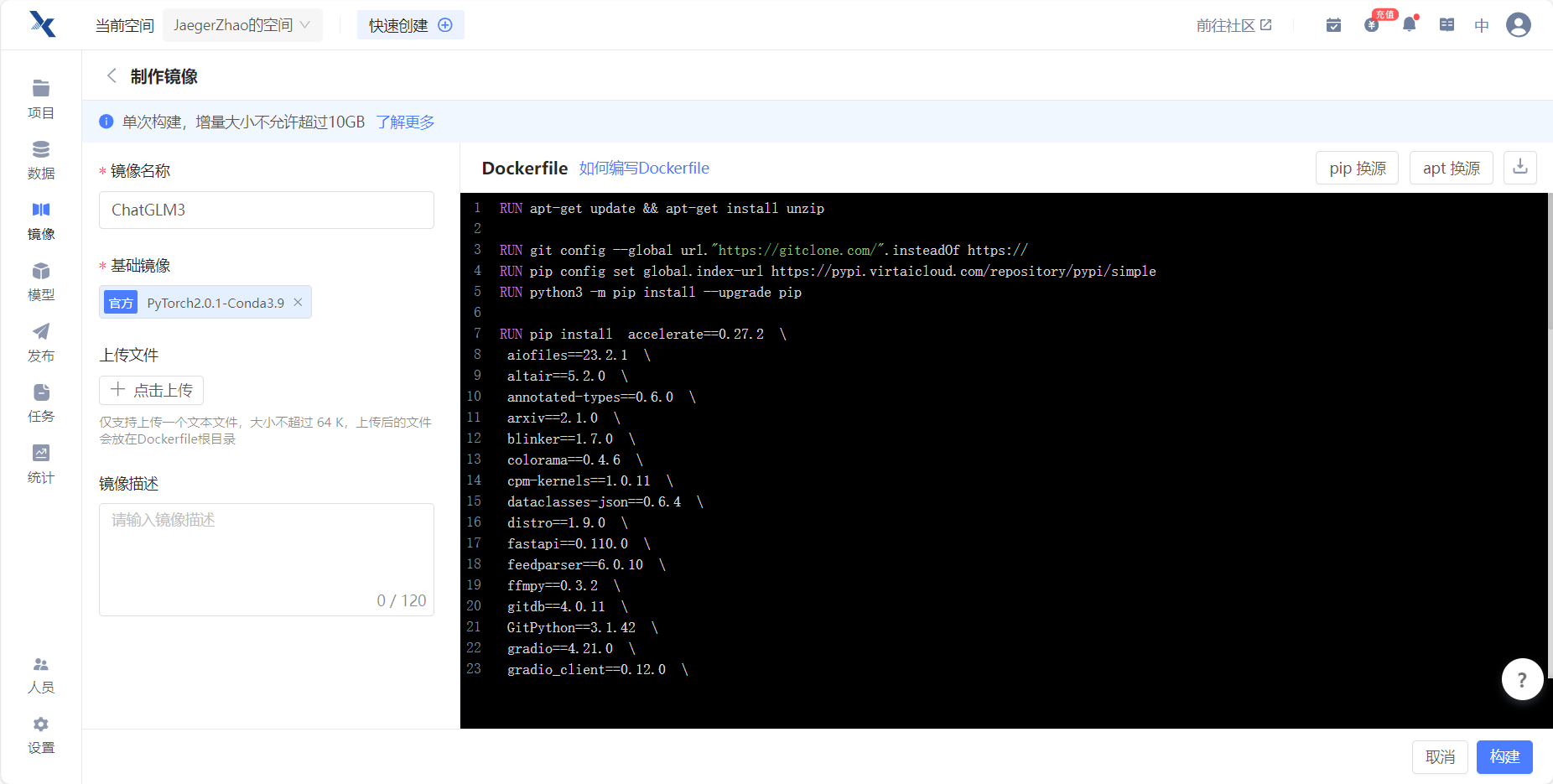Click the 'ffmpy==0.3.2' line

(x=564, y=585)
